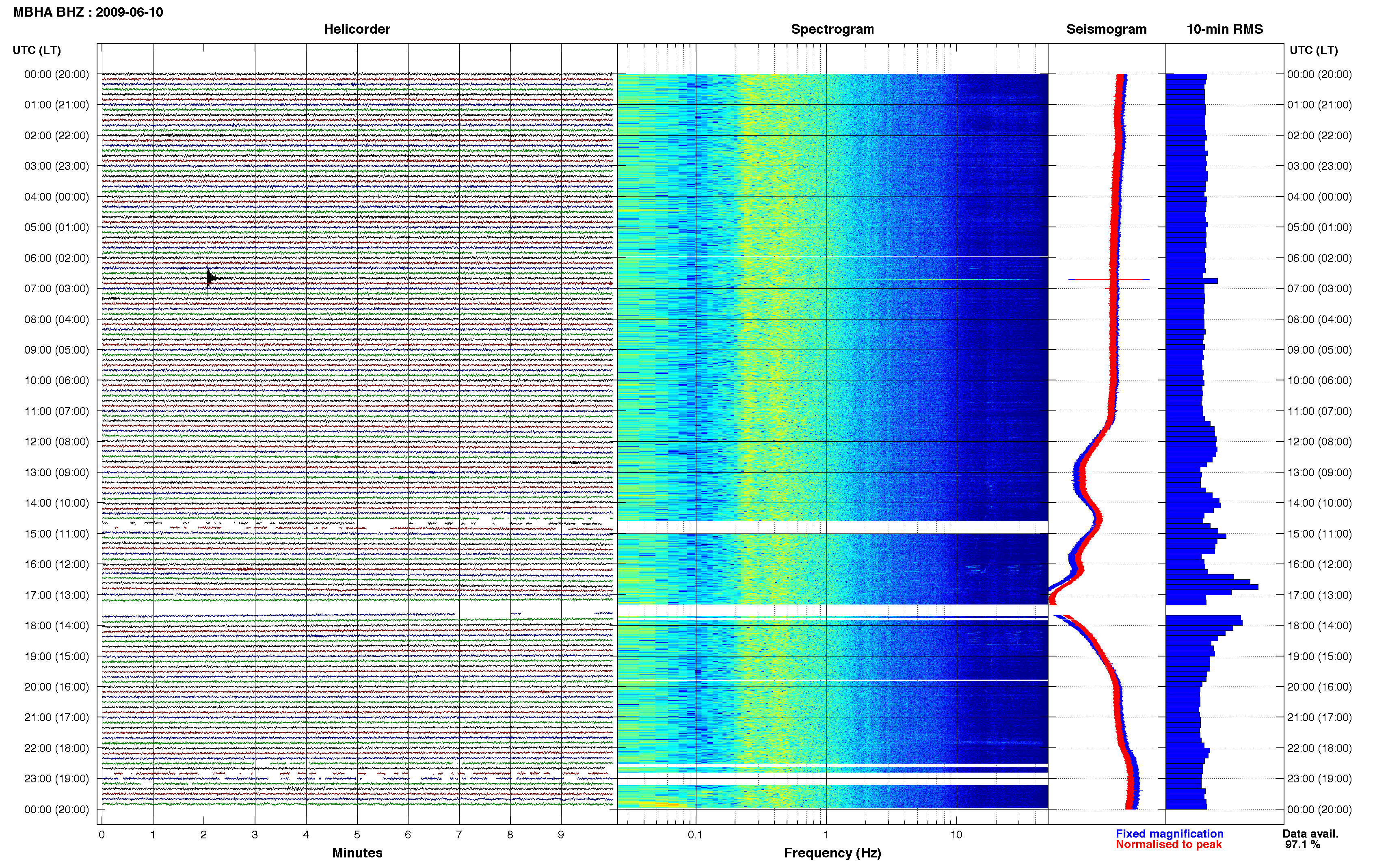1388x868 pixels.
Task: Click the white data gap near 15:00 in spectrogram
Action: 832,527
